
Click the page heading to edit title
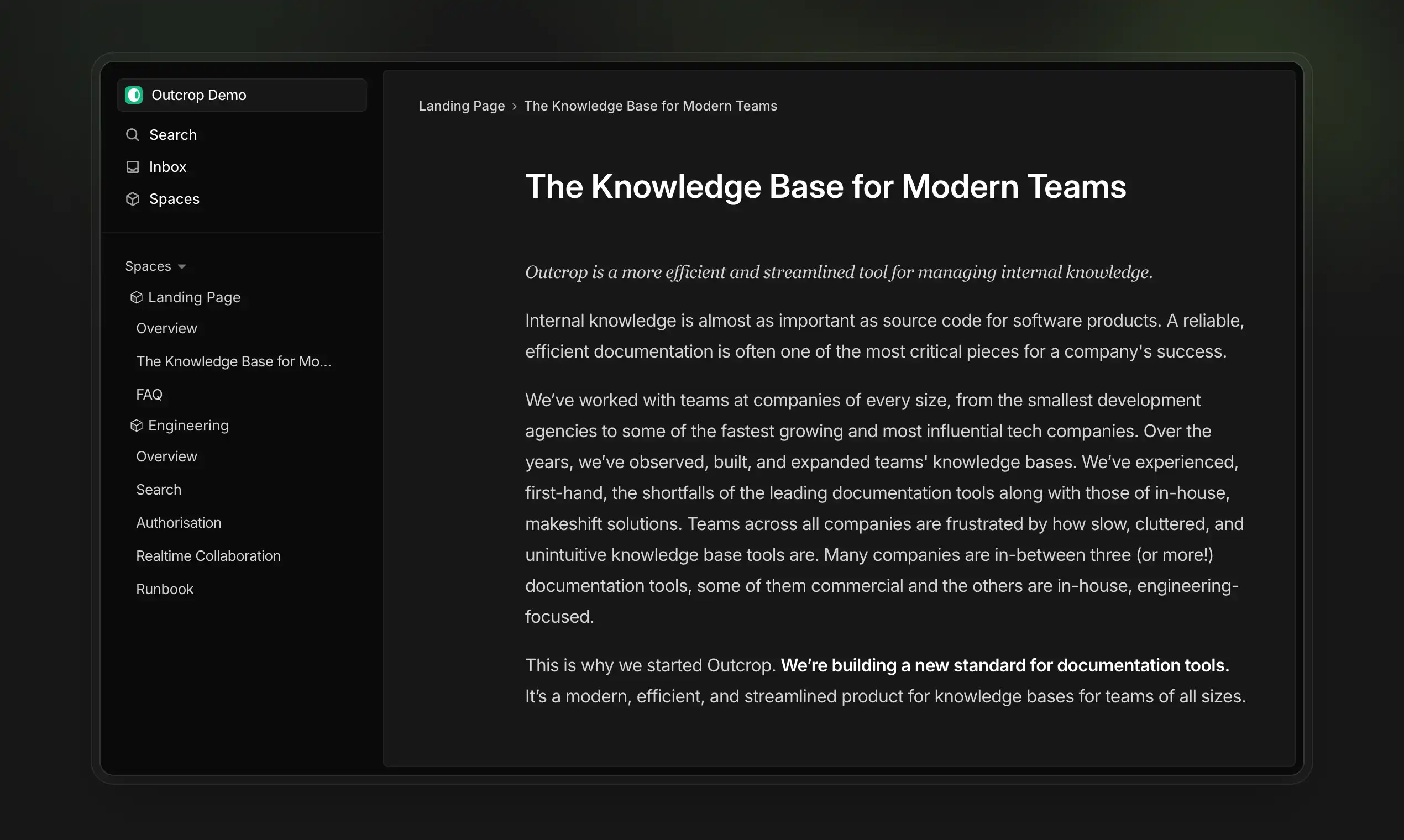click(x=825, y=187)
